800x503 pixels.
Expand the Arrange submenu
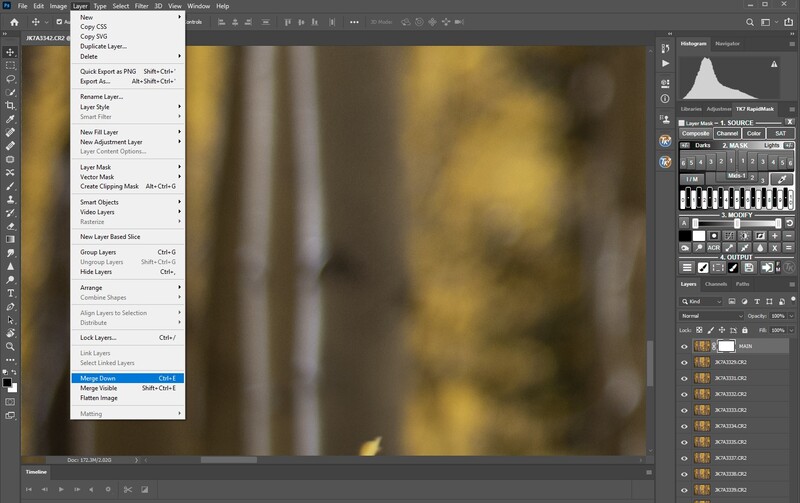128,287
